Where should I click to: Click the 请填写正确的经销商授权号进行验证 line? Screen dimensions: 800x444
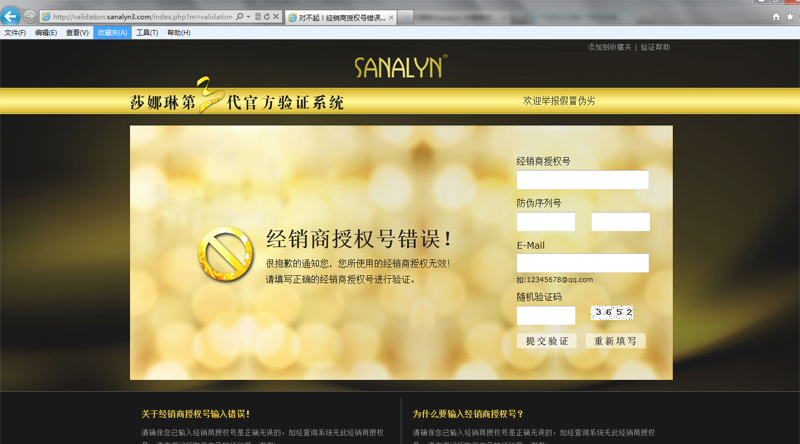(x=341, y=280)
